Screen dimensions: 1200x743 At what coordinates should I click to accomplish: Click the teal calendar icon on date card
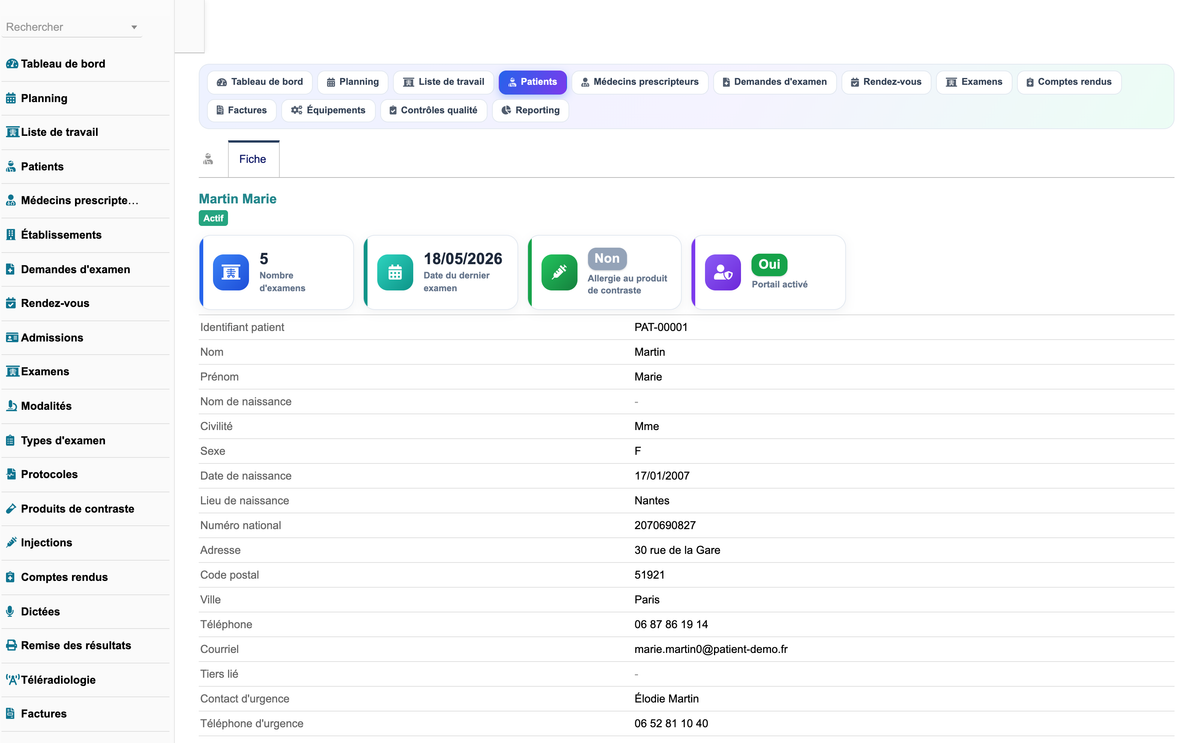(395, 272)
